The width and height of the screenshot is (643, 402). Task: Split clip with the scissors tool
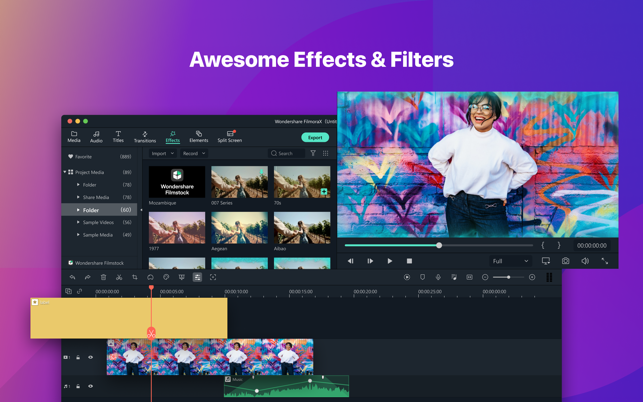[x=119, y=277]
